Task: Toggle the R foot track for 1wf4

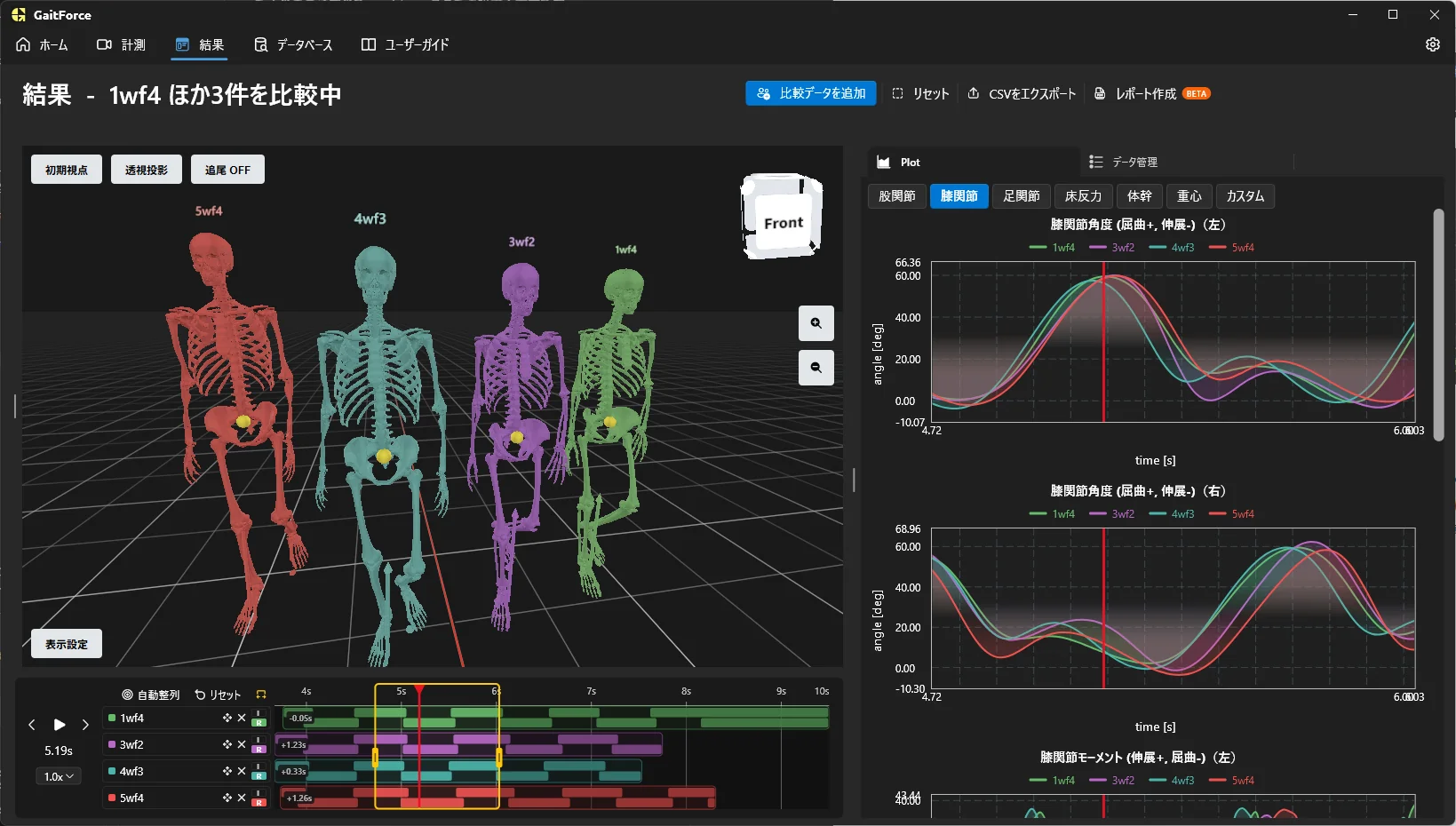Action: coord(259,723)
